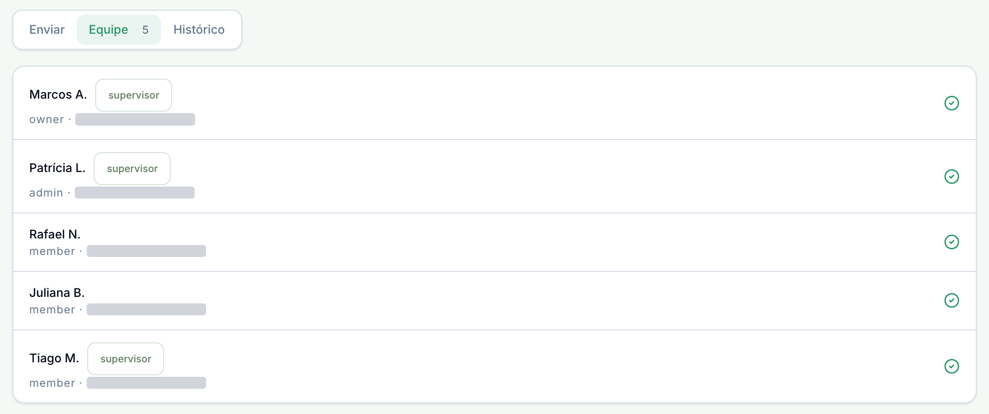
Task: Select team member Patrícia L. name
Action: pos(57,168)
